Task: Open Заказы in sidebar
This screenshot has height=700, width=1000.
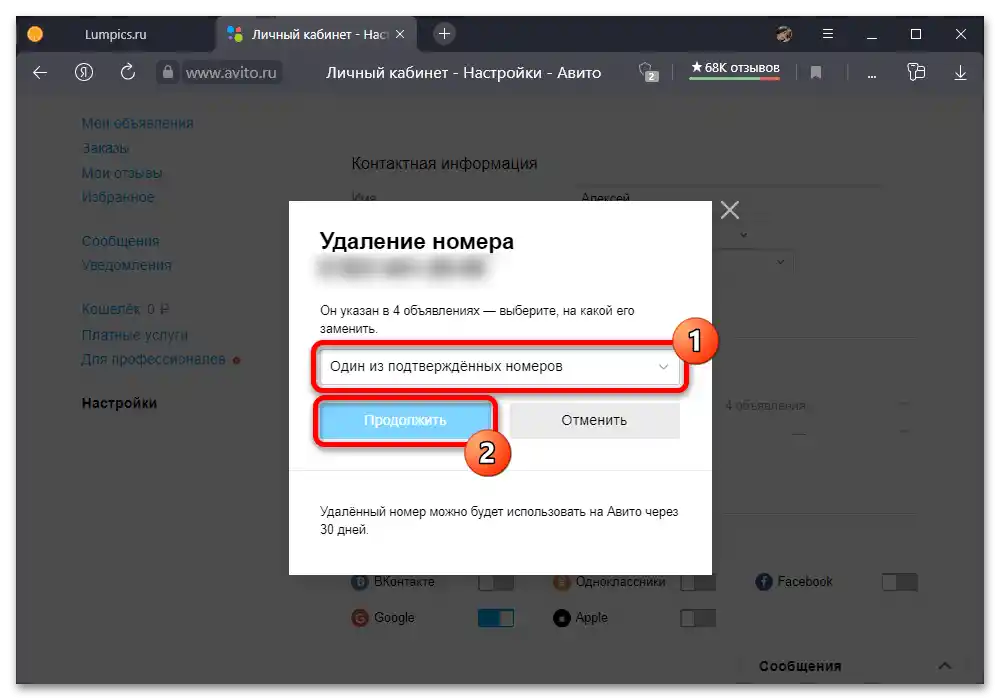Action: tap(105, 148)
